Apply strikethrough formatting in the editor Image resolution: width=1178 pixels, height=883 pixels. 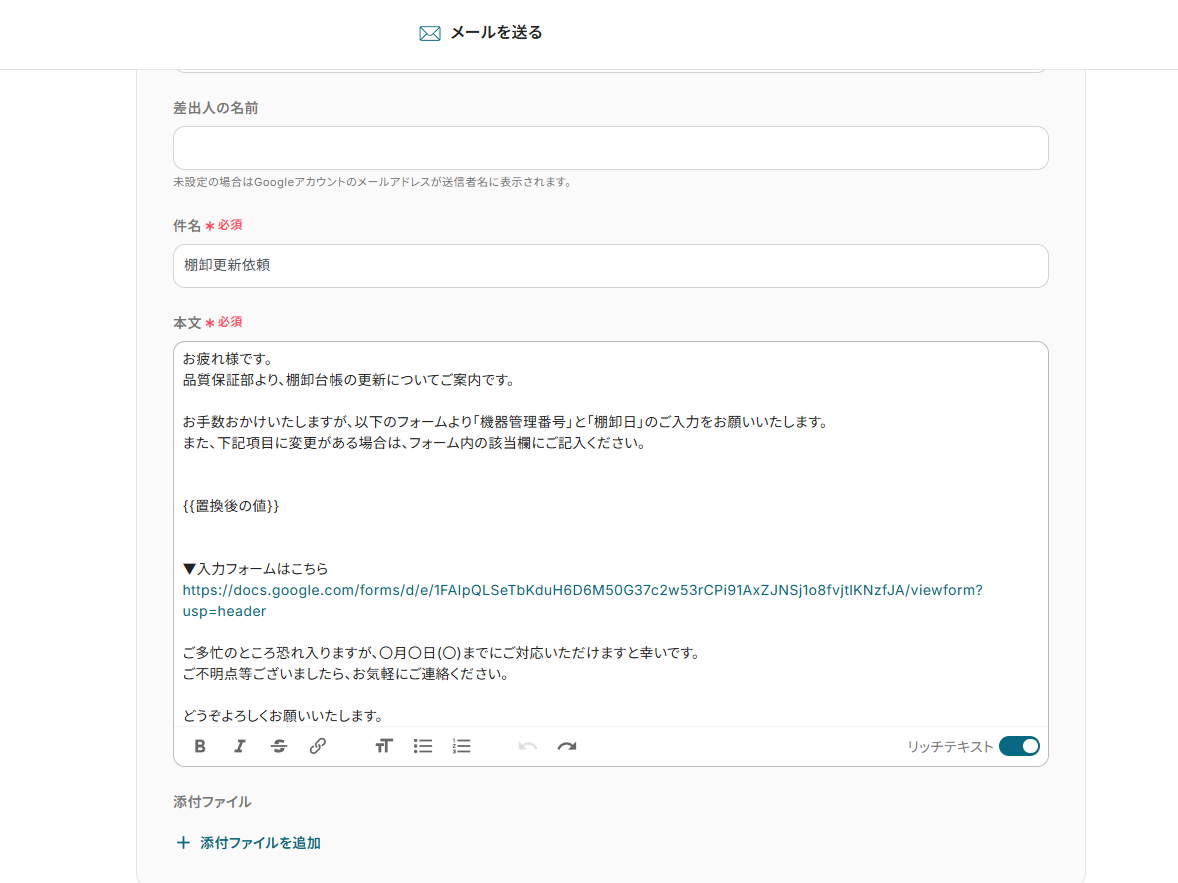[279, 746]
